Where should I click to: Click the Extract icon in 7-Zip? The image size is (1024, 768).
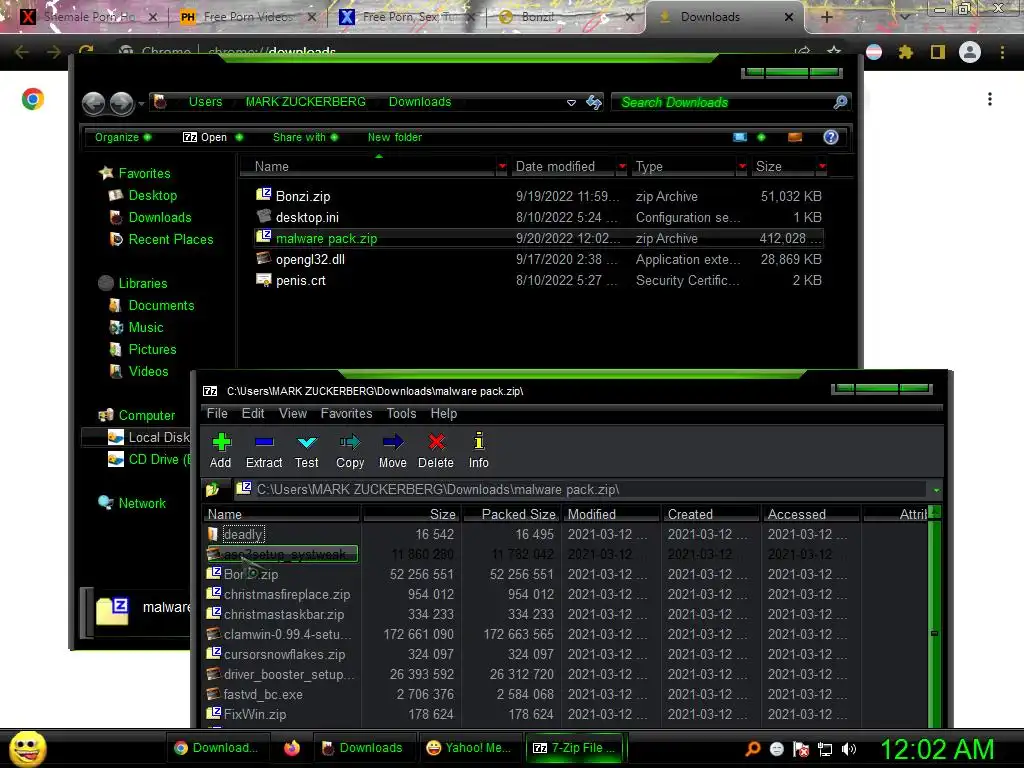[x=264, y=442]
